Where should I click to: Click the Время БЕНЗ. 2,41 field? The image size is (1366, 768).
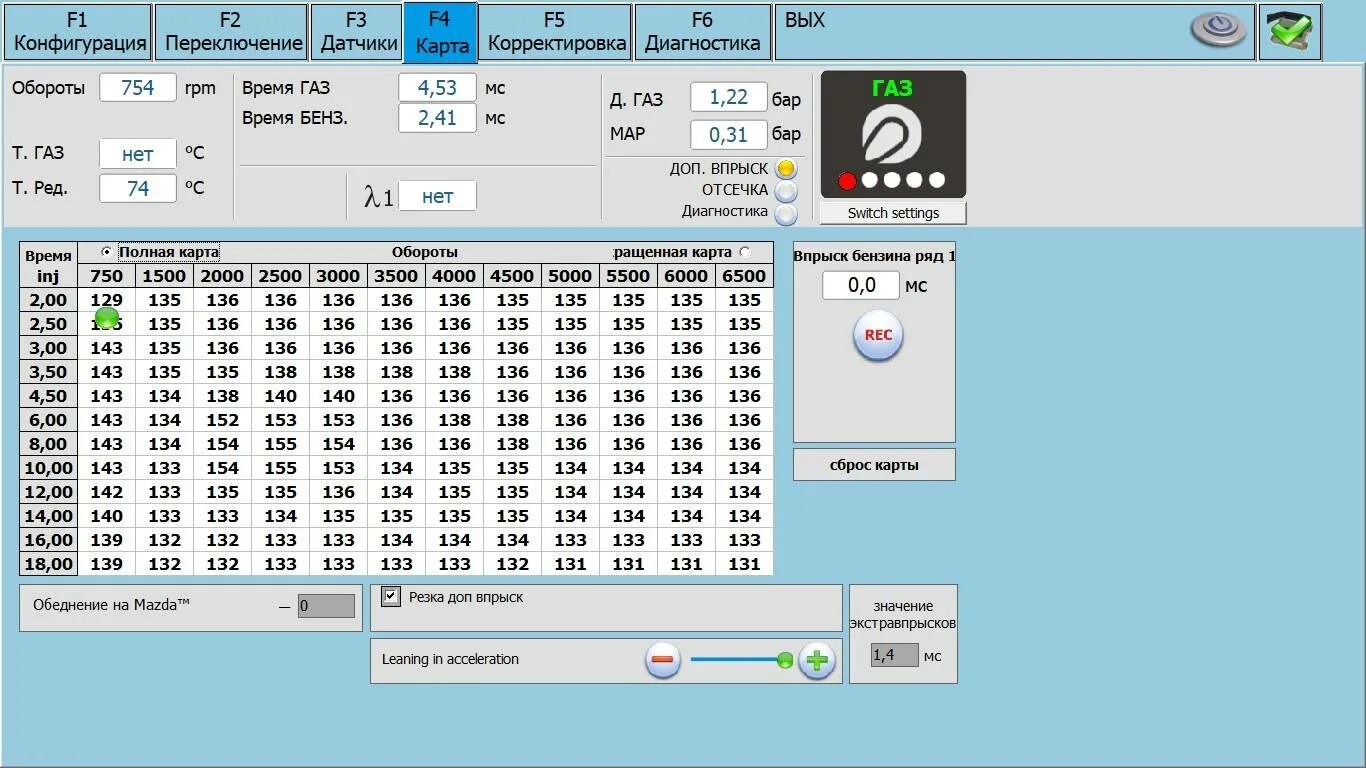coord(437,118)
